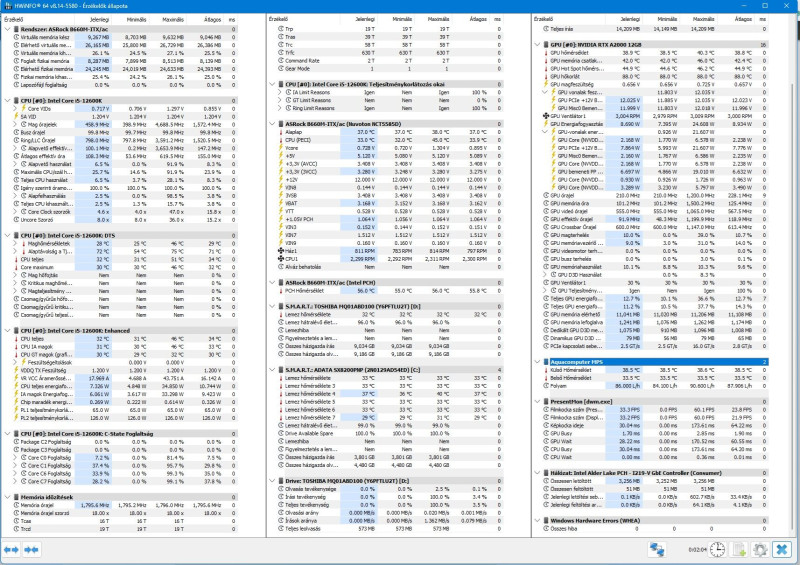Click lightning icon of SA VID
The height and width of the screenshot is (565, 800).
pos(16,116)
